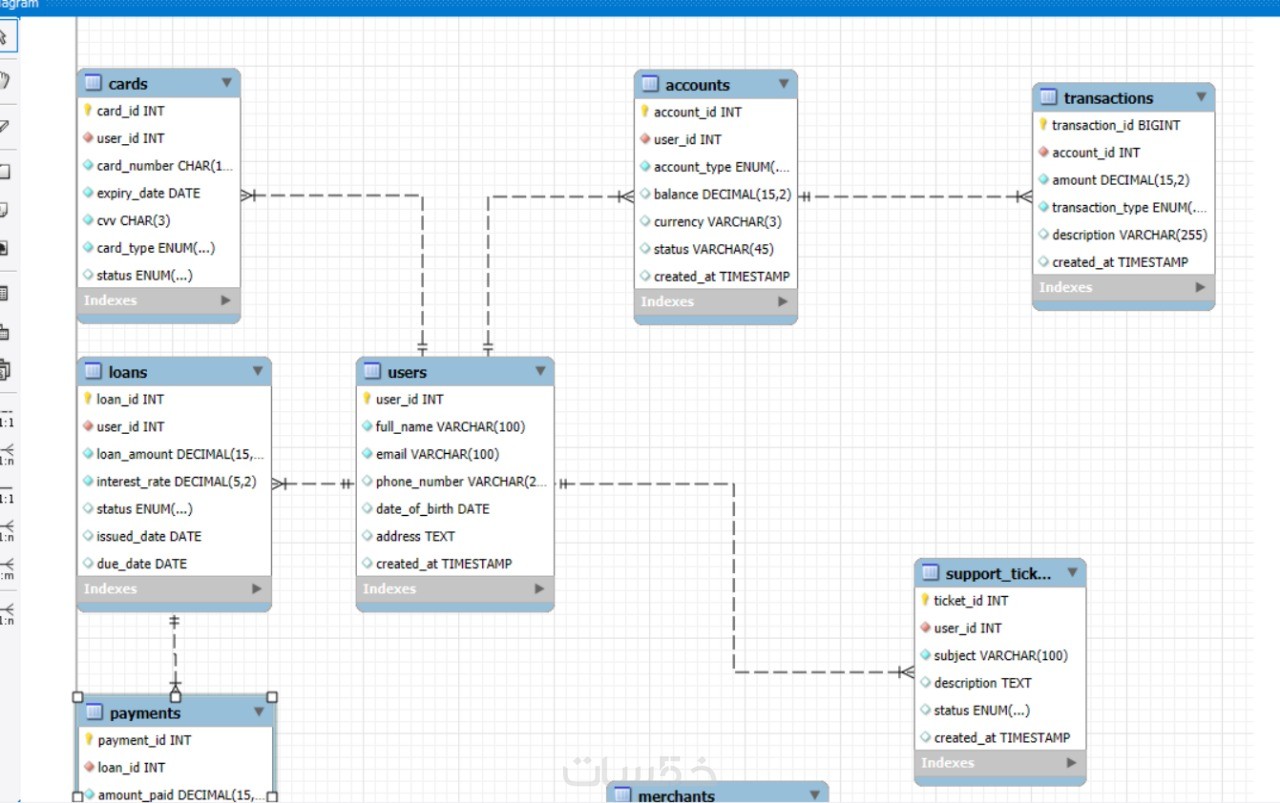Viewport: 1280px width, 803px height.
Task: Choose the 1:n existing-columns relationship tool at bottom
Action: [x=6, y=613]
